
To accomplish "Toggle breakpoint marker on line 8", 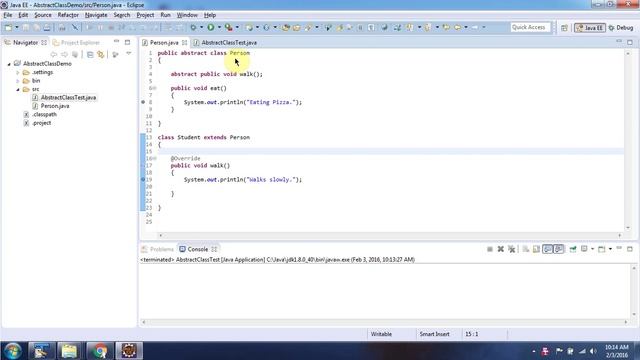I will [x=143, y=102].
